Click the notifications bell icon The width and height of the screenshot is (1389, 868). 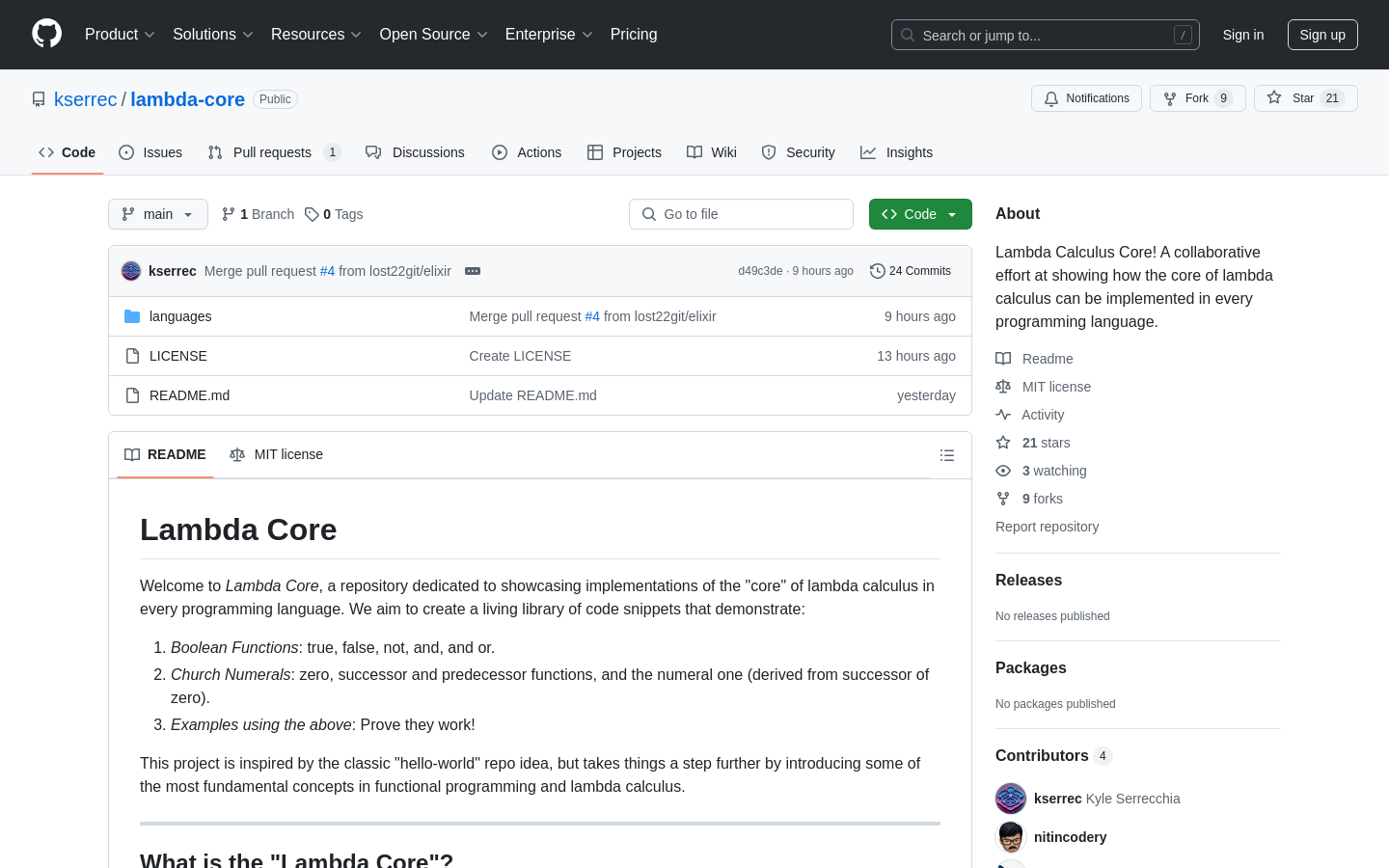coord(1051,98)
